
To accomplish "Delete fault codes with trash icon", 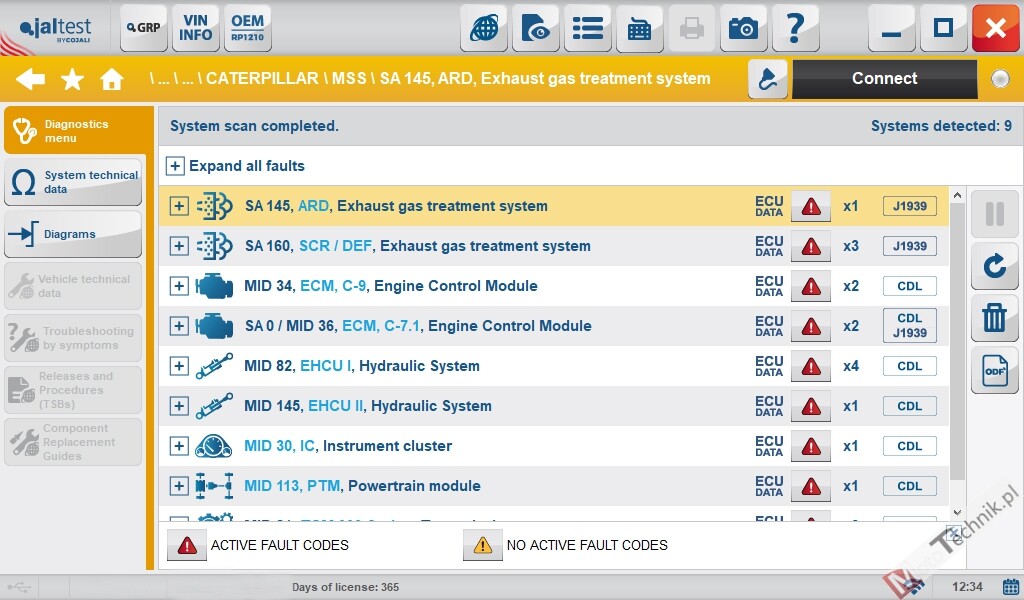I will (x=995, y=318).
